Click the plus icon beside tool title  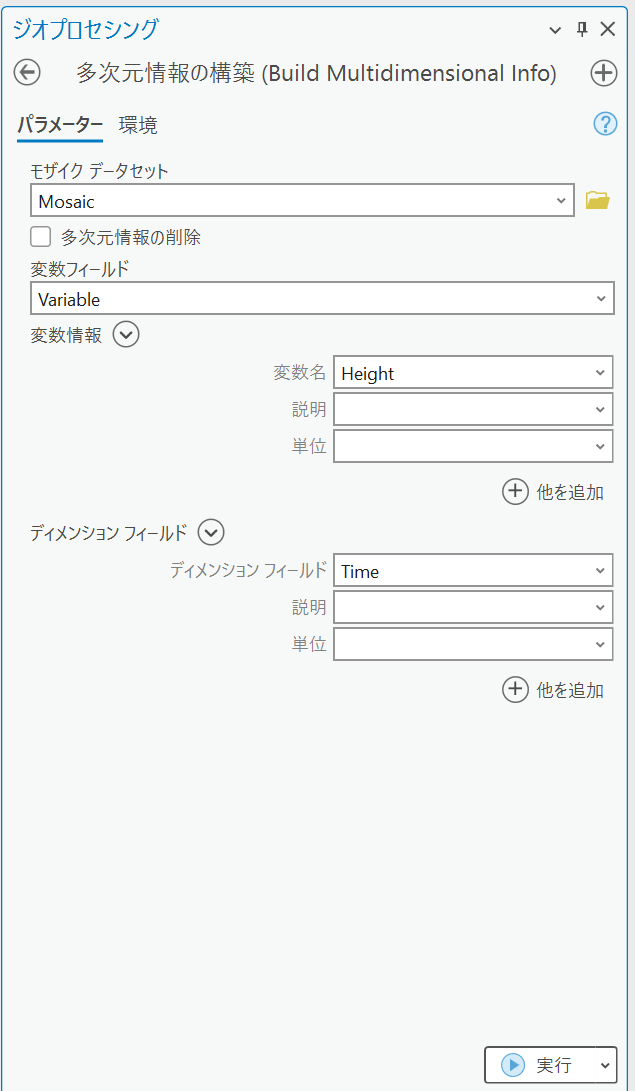[x=604, y=72]
